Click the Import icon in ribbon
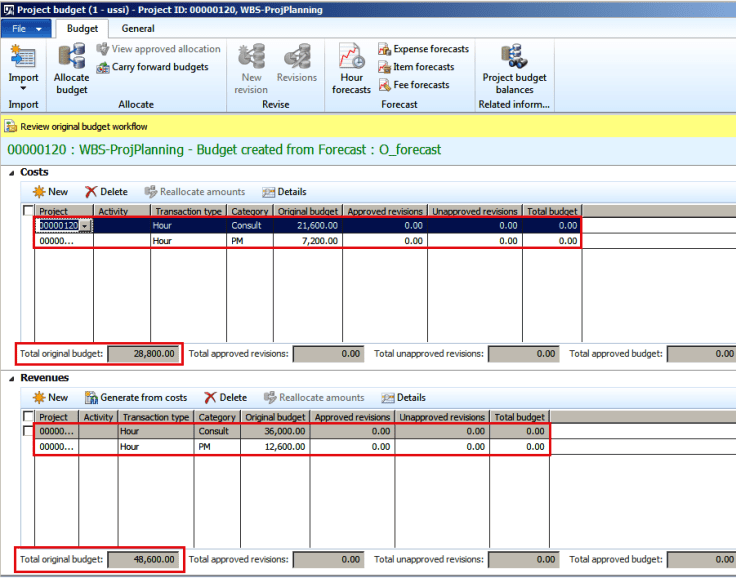The width and height of the screenshot is (736, 578). [x=23, y=60]
